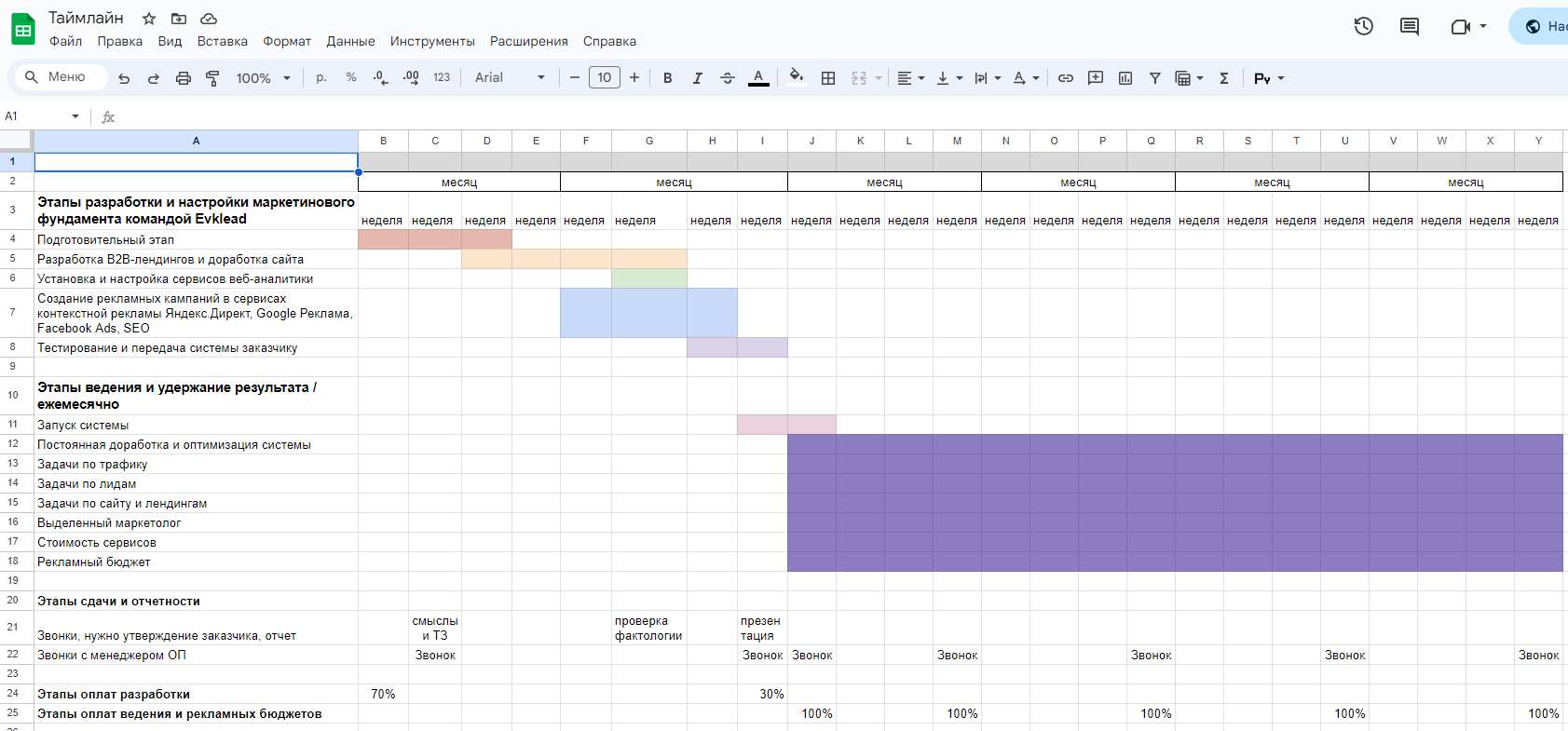
Task: Star the Таймлайн document
Action: pyautogui.click(x=149, y=19)
